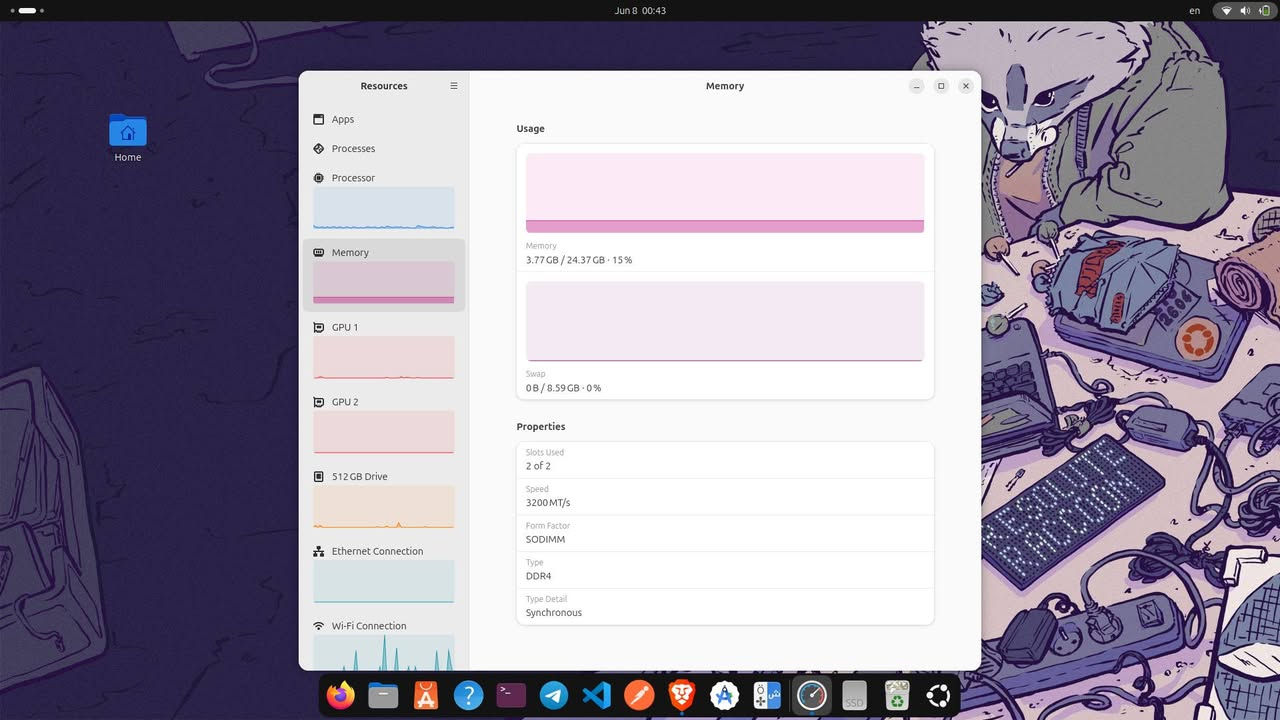Open Telegram from the dock
This screenshot has width=1280, height=720.
click(x=554, y=695)
